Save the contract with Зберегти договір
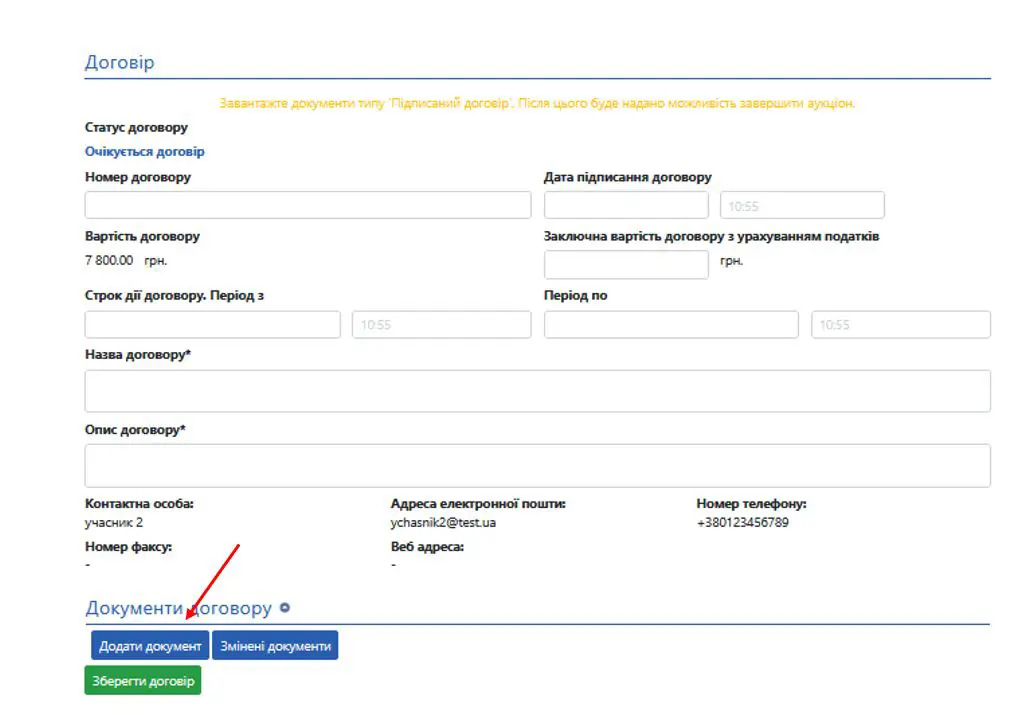The image size is (1020, 715). (x=142, y=681)
